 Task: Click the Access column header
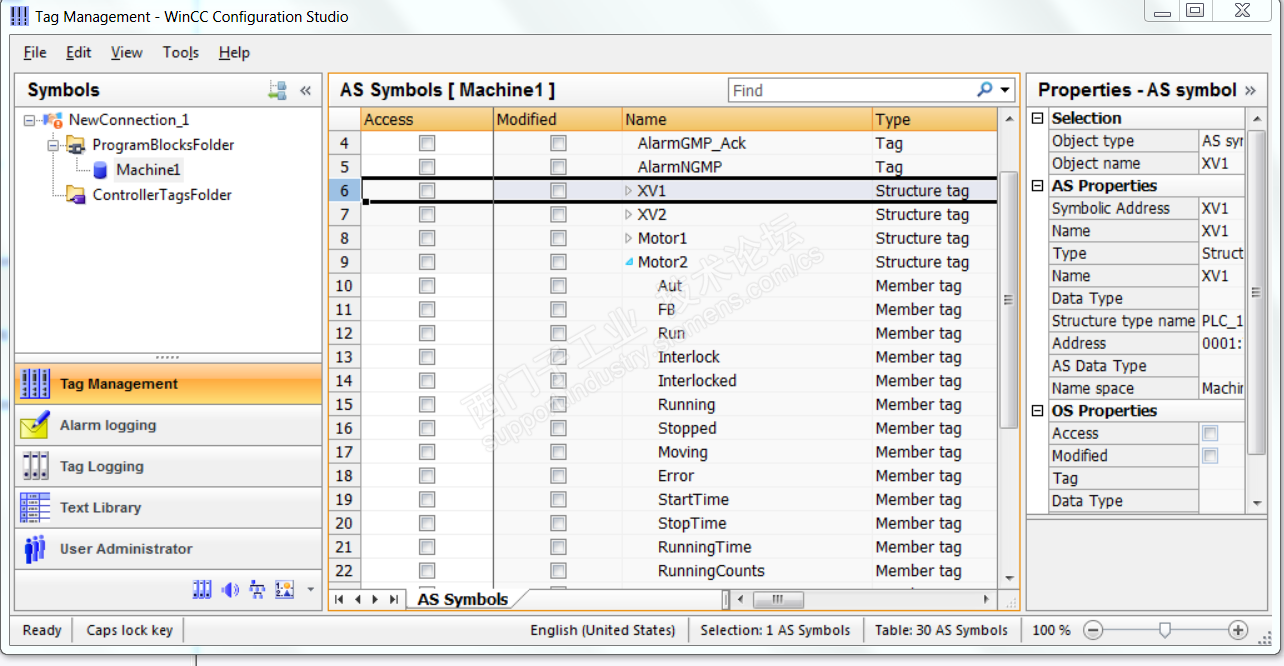pyautogui.click(x=427, y=119)
